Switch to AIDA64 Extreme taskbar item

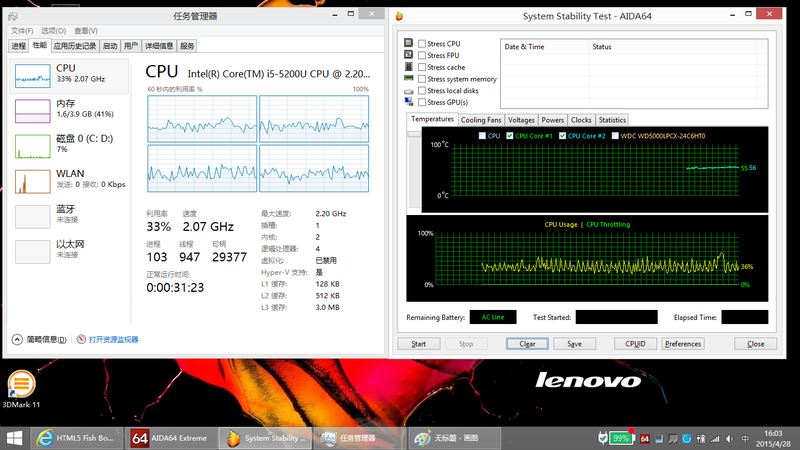(x=170, y=438)
